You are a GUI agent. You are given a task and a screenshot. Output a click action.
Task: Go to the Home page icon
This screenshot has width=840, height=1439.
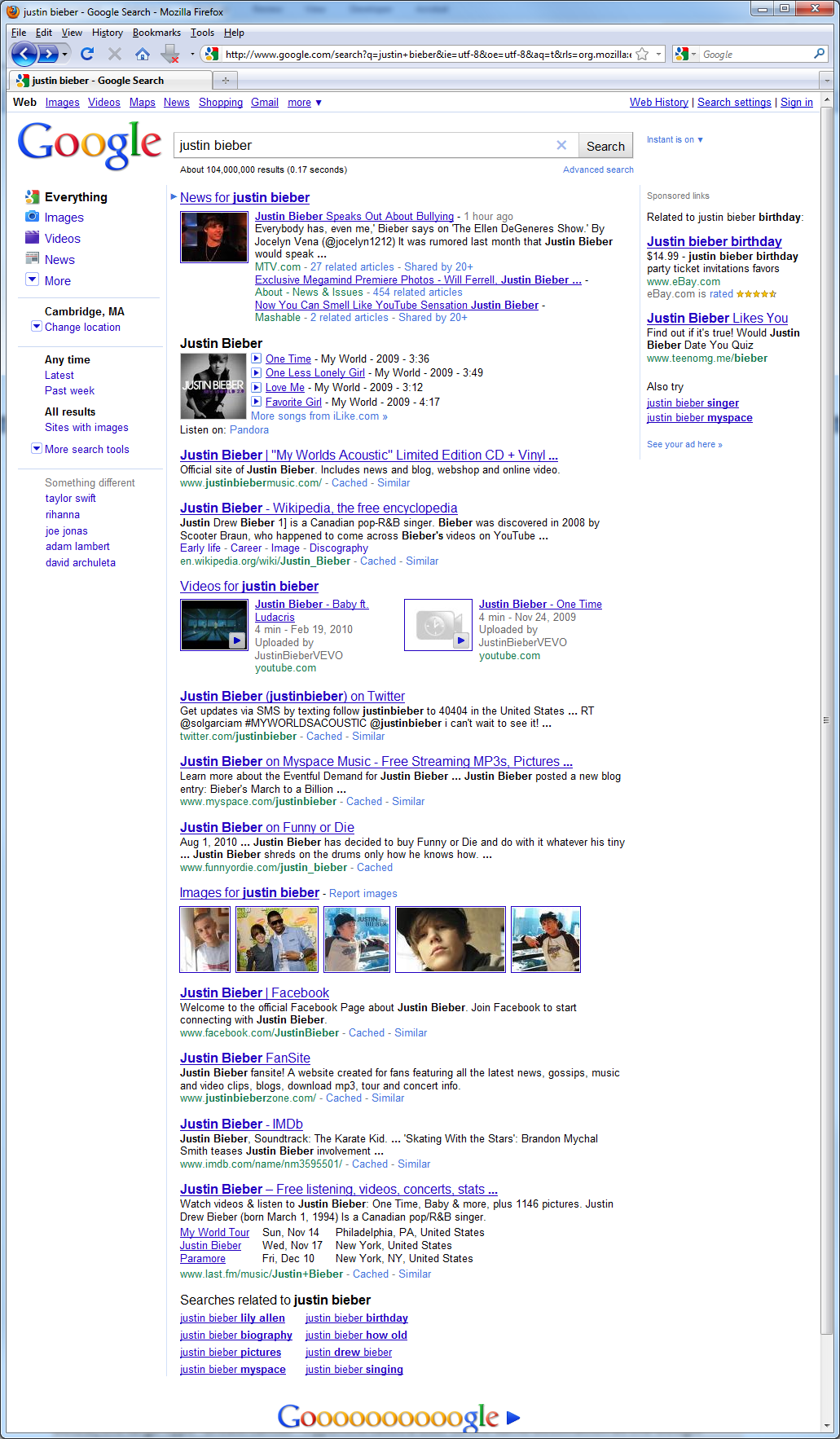(142, 54)
